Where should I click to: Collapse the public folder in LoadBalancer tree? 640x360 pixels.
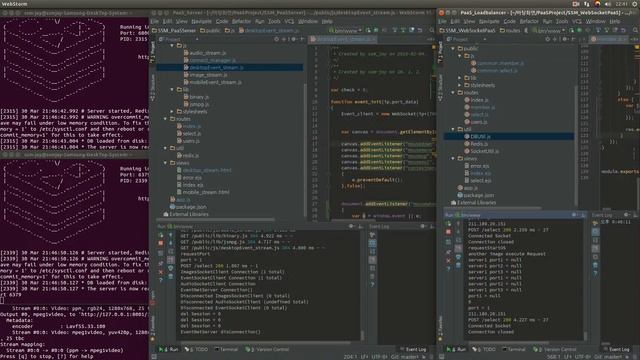pyautogui.click(x=453, y=48)
